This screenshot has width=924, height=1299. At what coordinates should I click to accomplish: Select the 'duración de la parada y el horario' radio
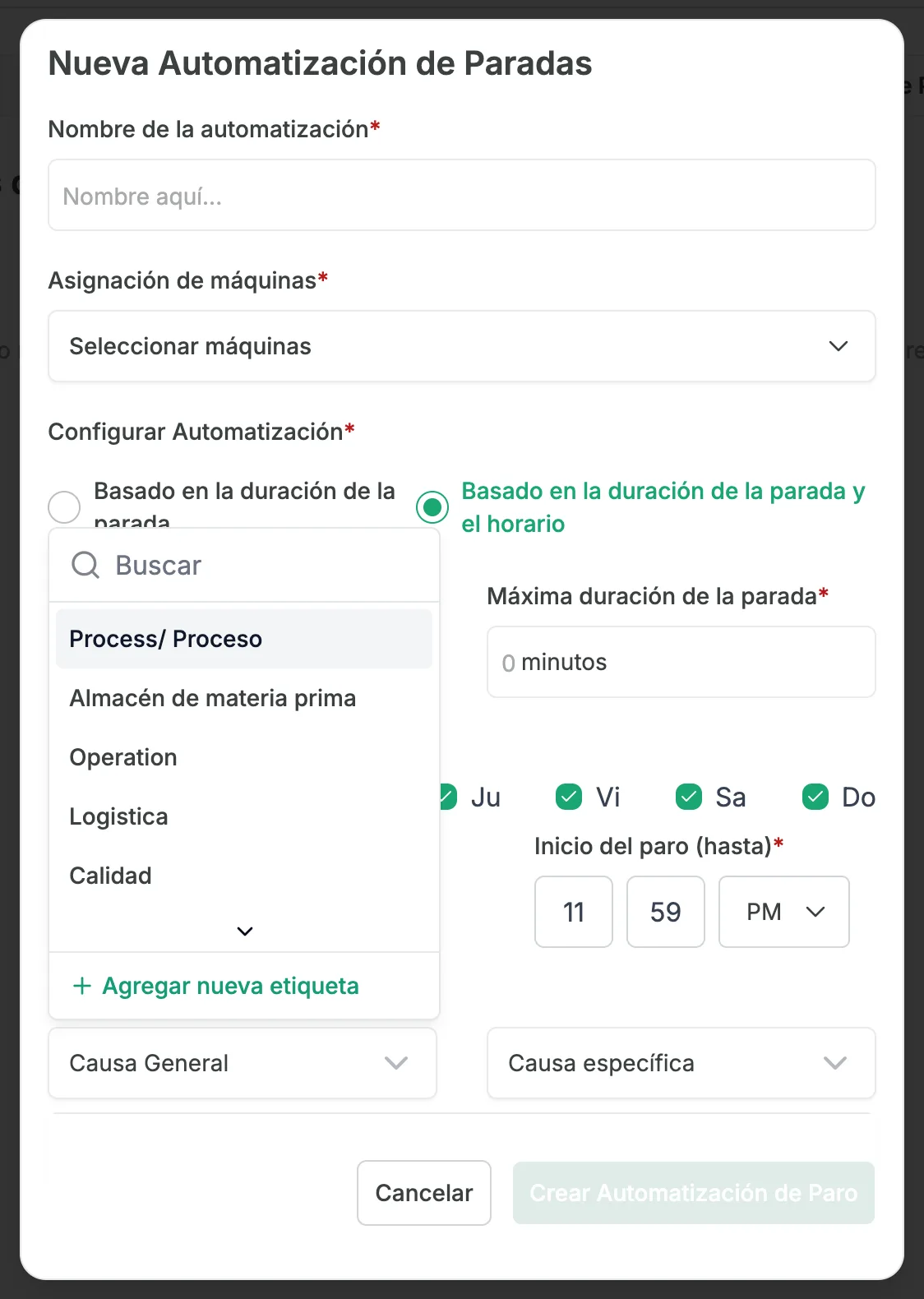pos(432,507)
